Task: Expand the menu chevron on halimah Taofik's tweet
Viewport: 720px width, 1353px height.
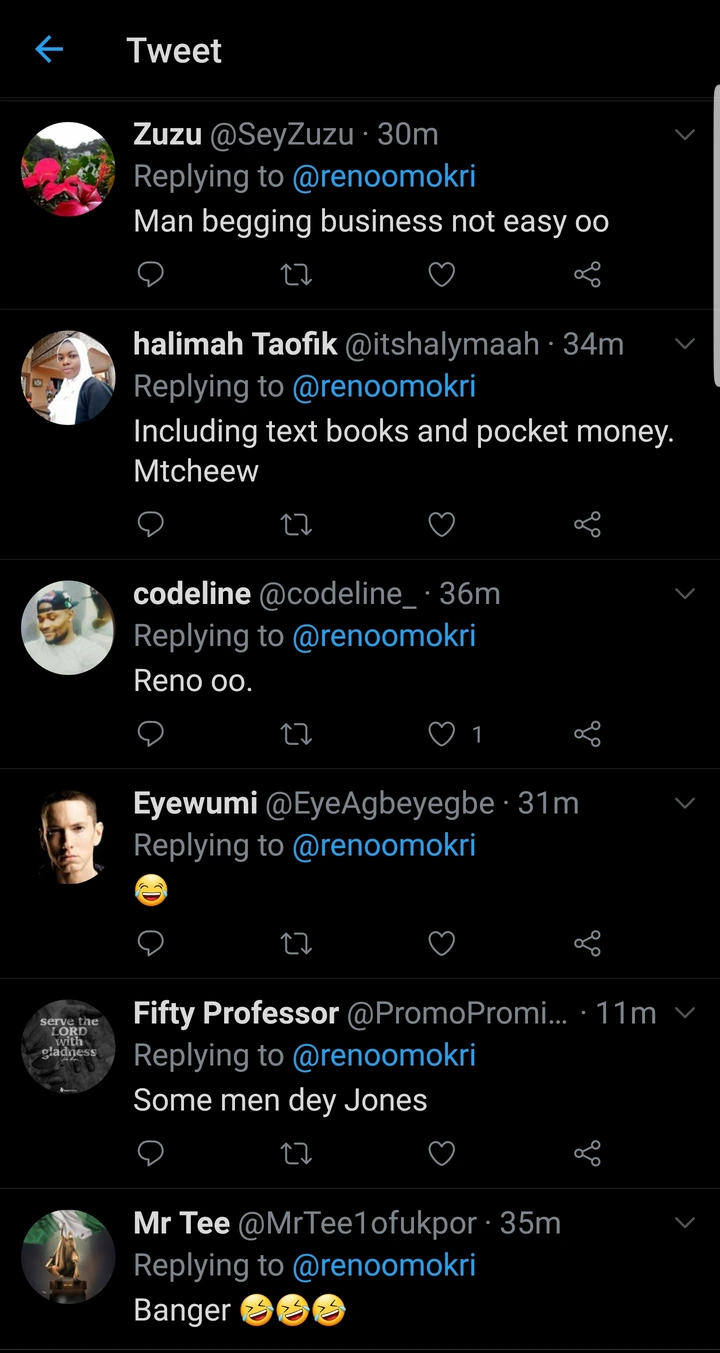Action: [685, 344]
